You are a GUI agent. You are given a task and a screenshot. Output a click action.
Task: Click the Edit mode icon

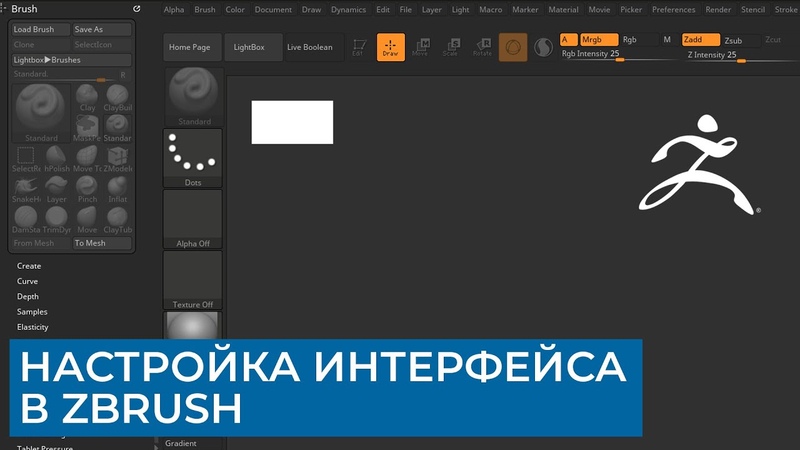[x=359, y=47]
